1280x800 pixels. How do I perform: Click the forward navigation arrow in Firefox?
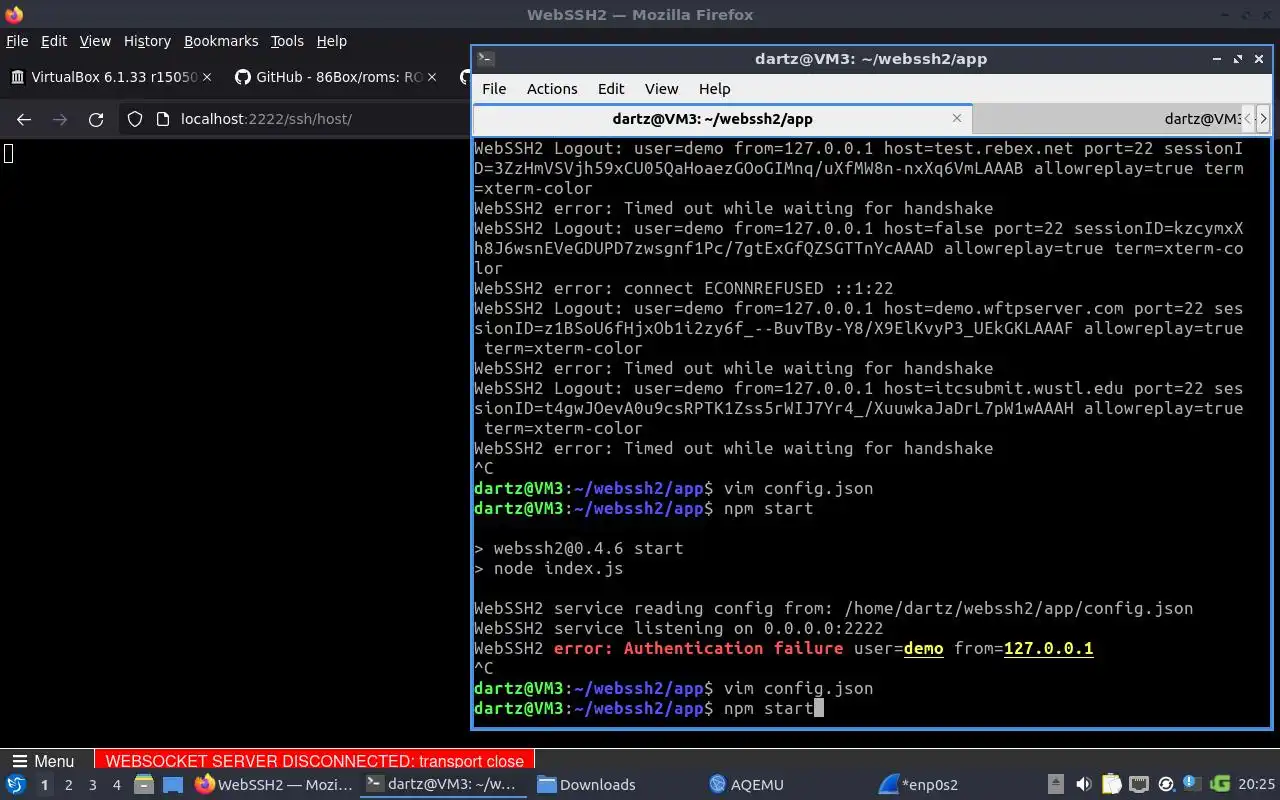click(60, 119)
